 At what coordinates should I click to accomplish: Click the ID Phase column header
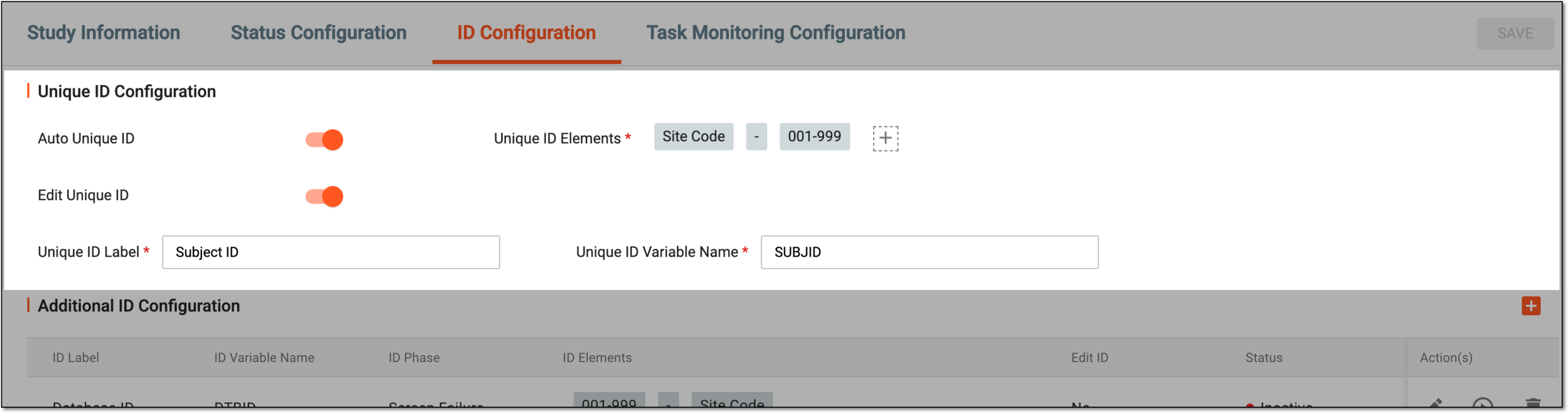tap(414, 358)
